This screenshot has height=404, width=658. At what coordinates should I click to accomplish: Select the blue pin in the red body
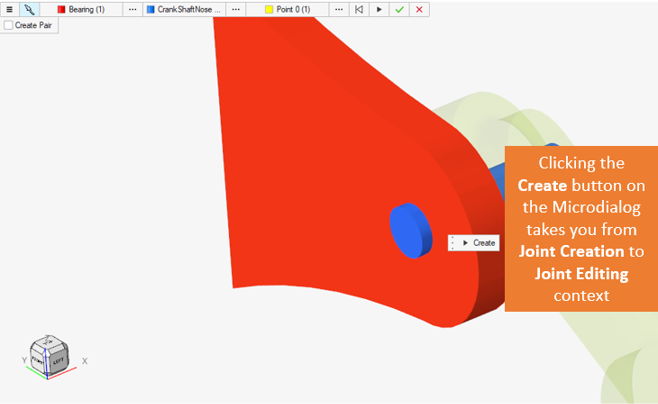pos(406,228)
